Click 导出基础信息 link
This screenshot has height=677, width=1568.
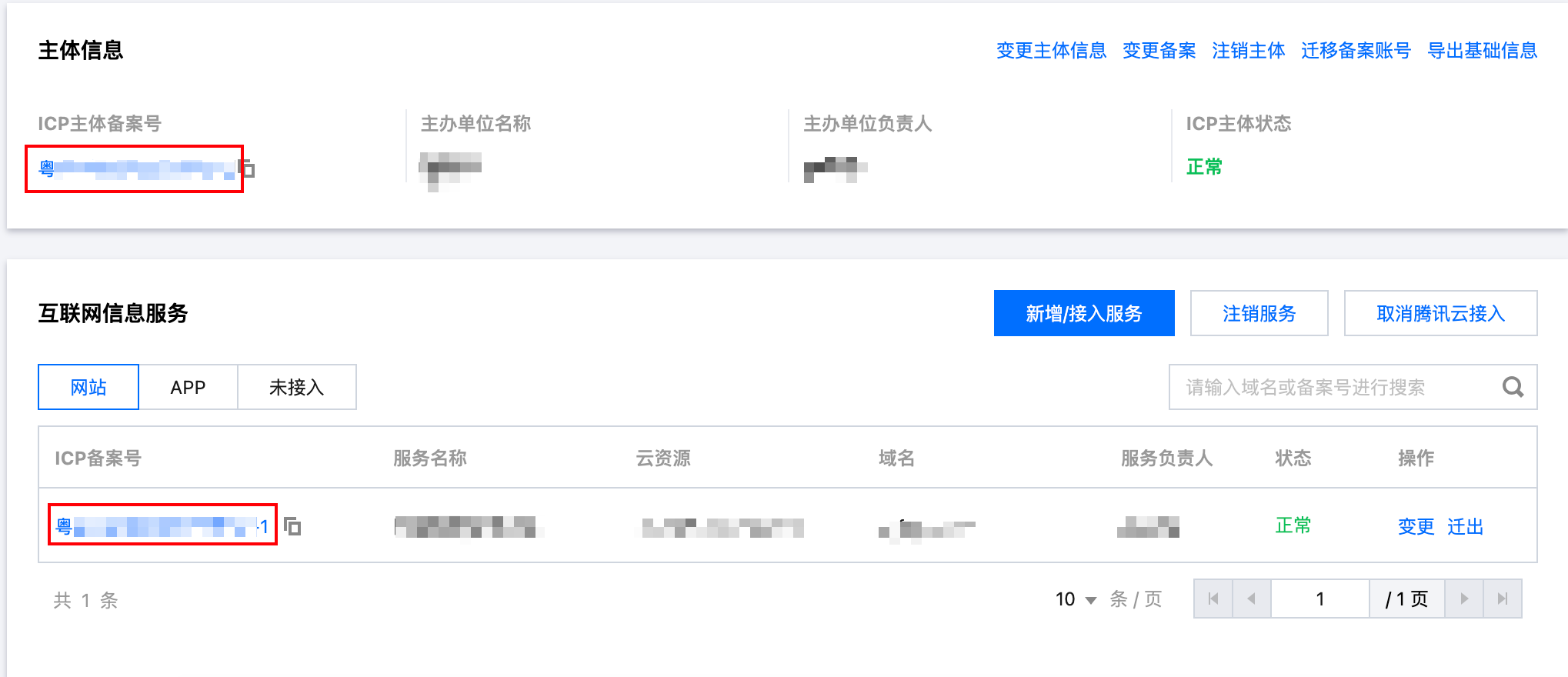point(1482,51)
